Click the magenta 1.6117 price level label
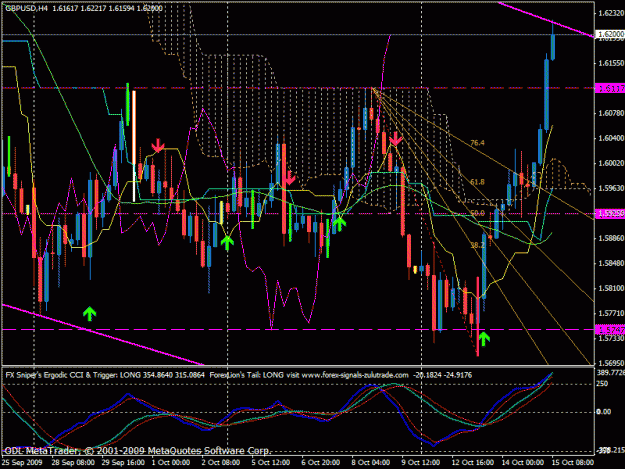The width and height of the screenshot is (625, 469). coord(610,88)
